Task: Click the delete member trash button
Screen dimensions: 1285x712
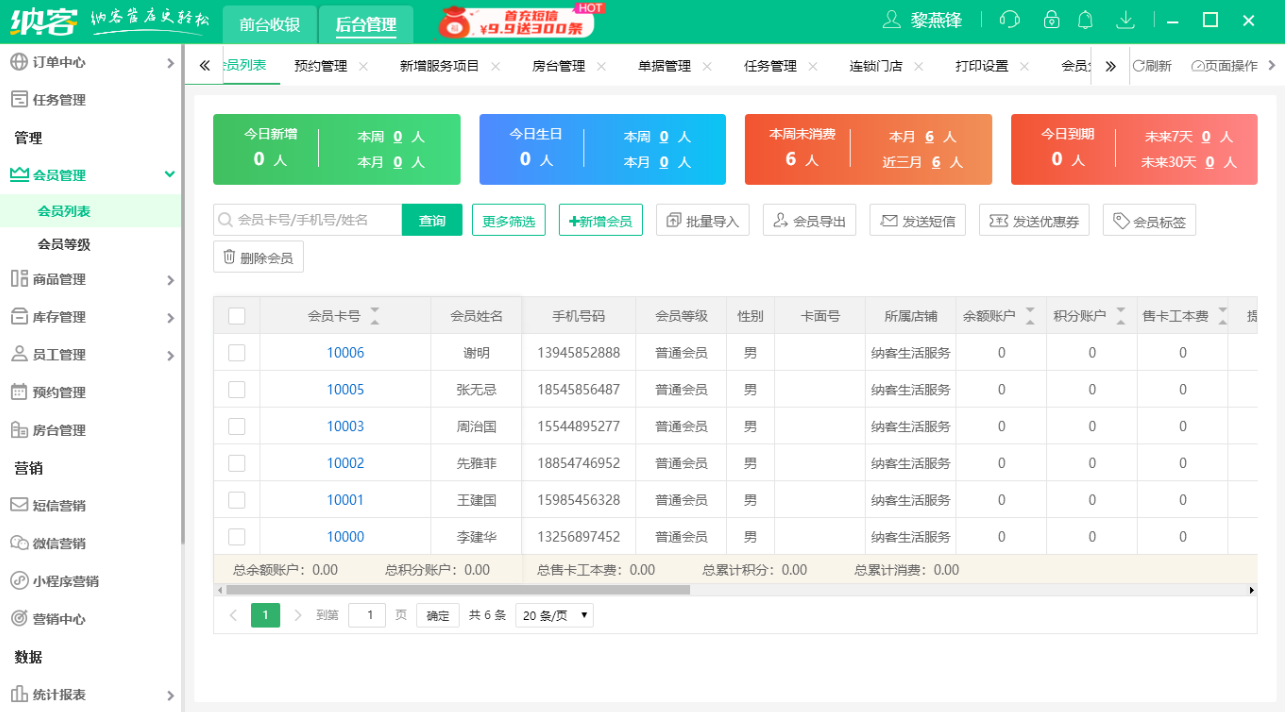Action: (258, 257)
